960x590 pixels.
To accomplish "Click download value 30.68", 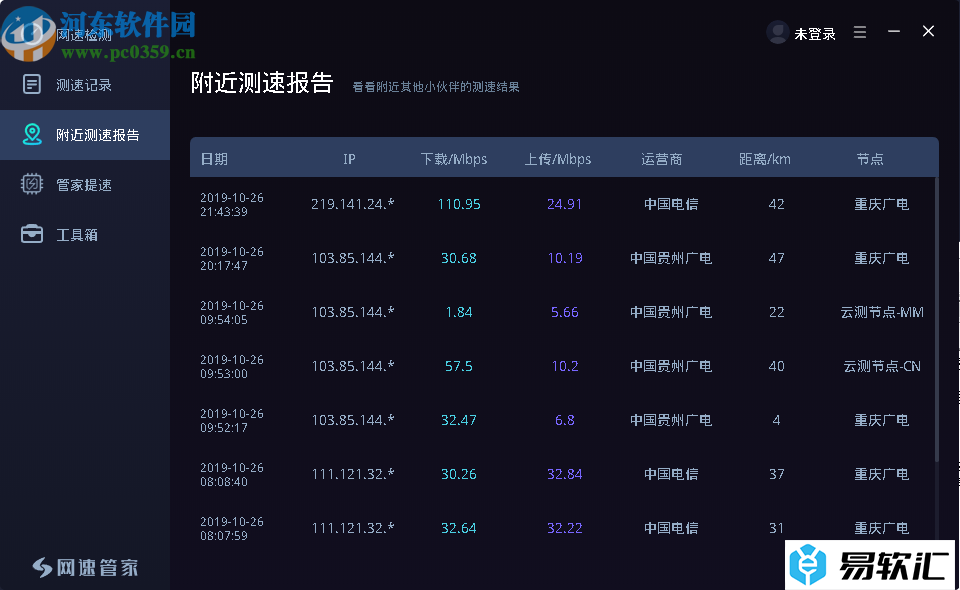I will pyautogui.click(x=459, y=258).
